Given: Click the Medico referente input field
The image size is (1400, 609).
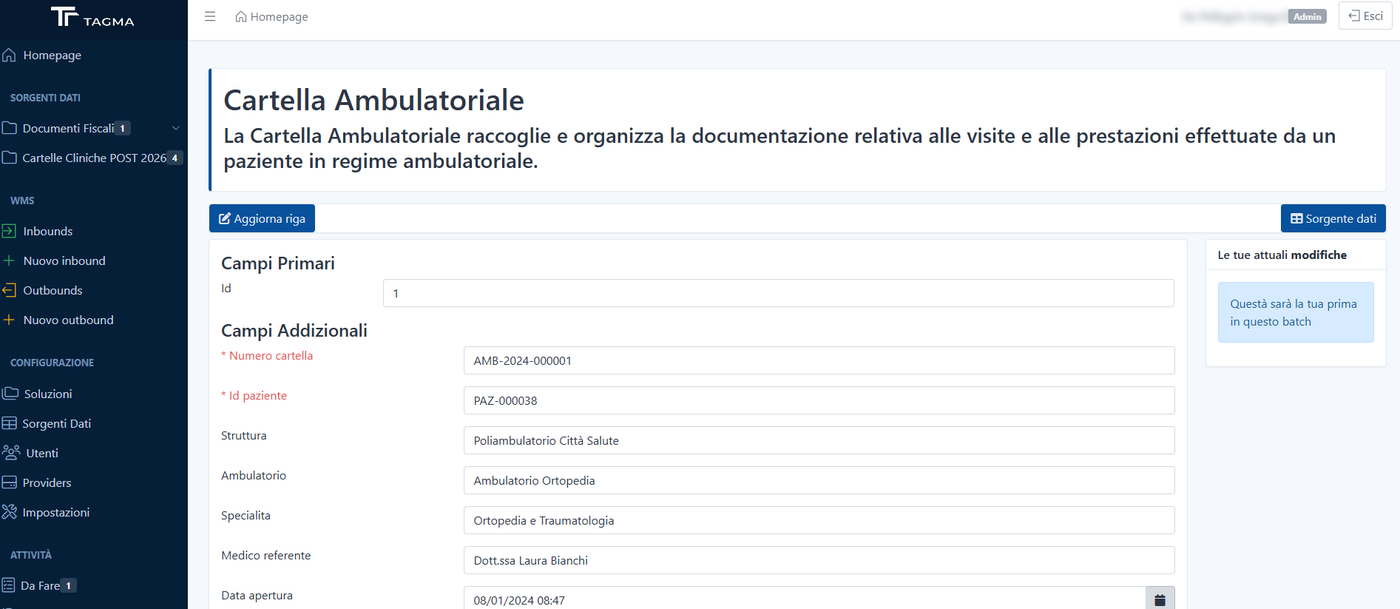Looking at the screenshot, I should tap(819, 561).
